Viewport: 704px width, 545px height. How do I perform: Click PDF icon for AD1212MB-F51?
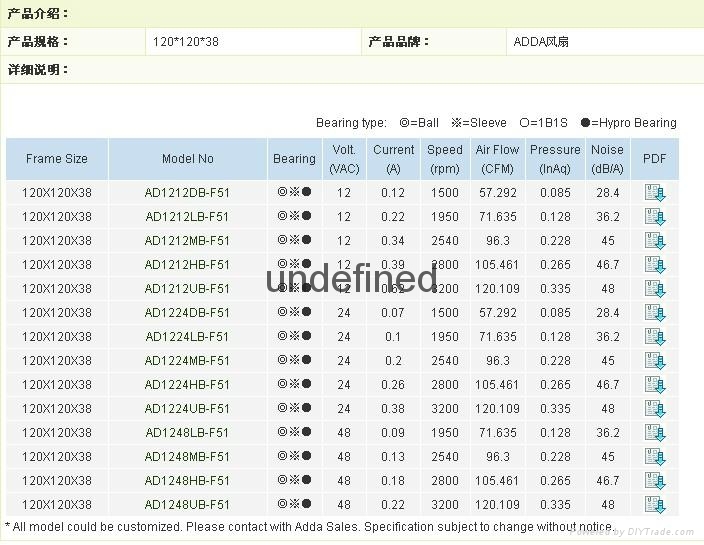coord(655,241)
